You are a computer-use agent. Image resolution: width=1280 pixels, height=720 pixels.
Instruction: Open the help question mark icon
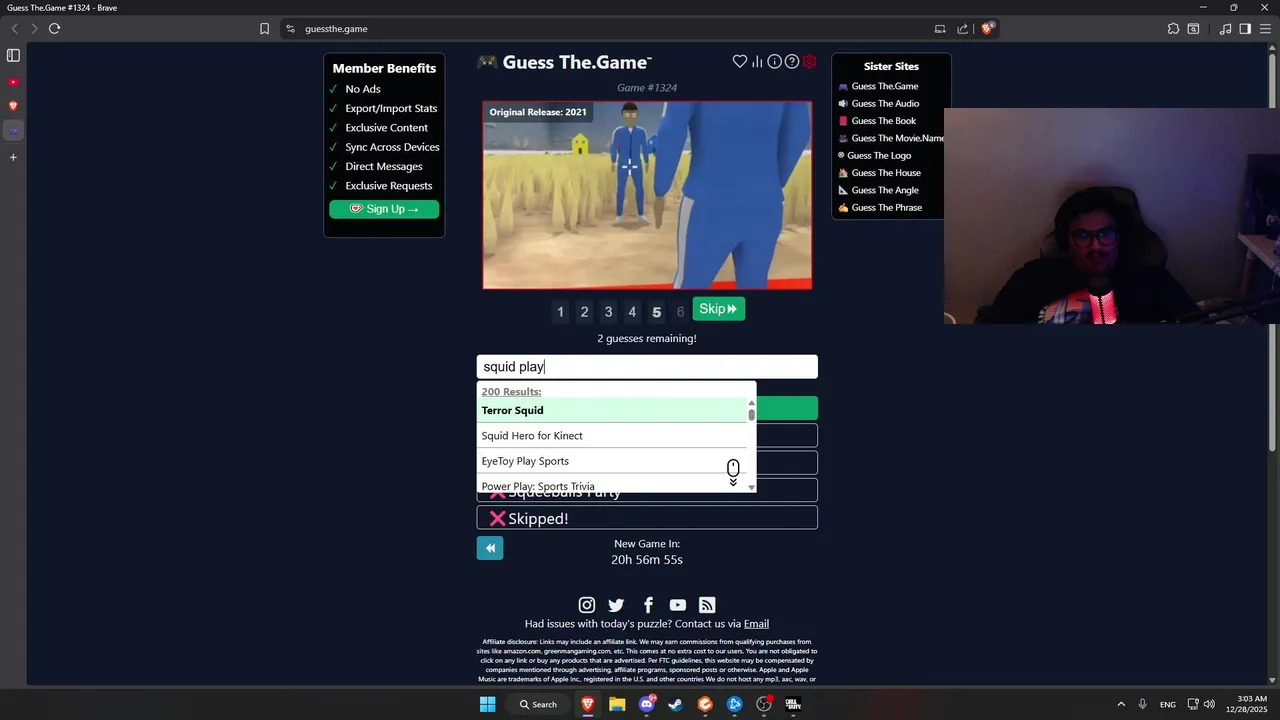coord(792,62)
